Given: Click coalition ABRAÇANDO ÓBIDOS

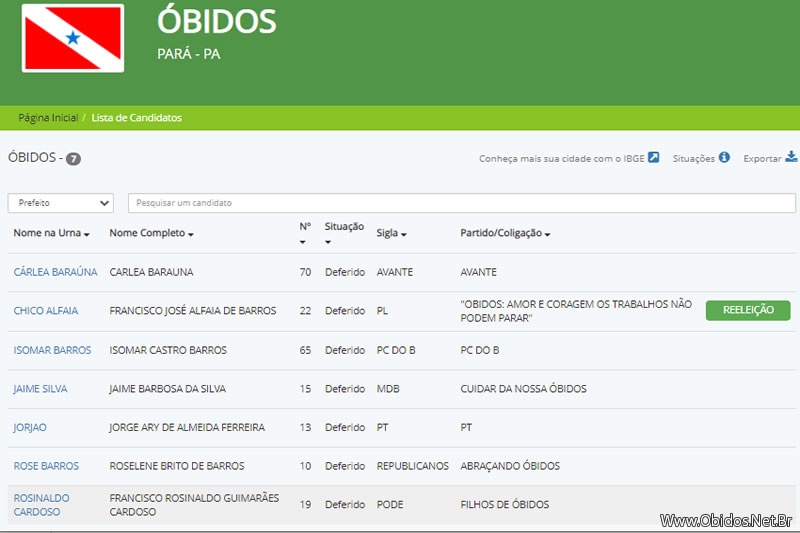Looking at the screenshot, I should [x=510, y=466].
